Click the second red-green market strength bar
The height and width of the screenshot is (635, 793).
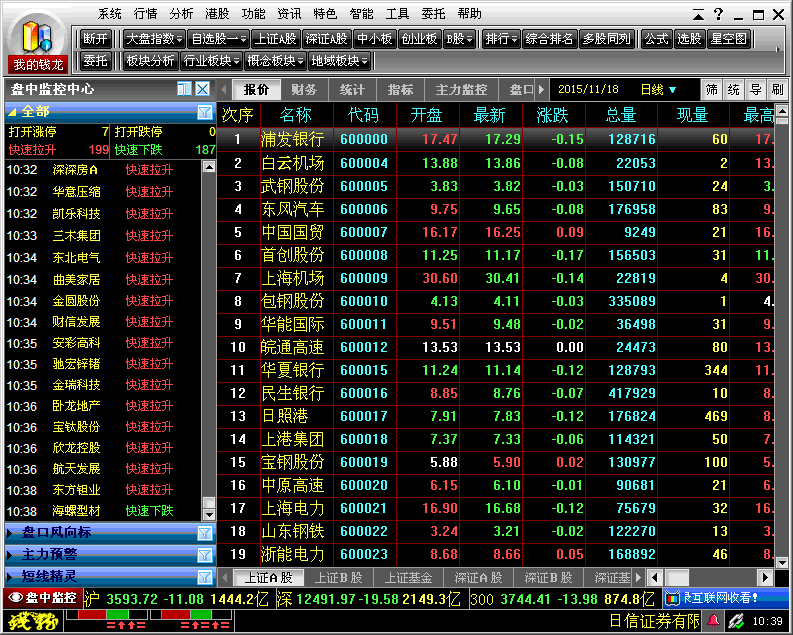click(191, 615)
